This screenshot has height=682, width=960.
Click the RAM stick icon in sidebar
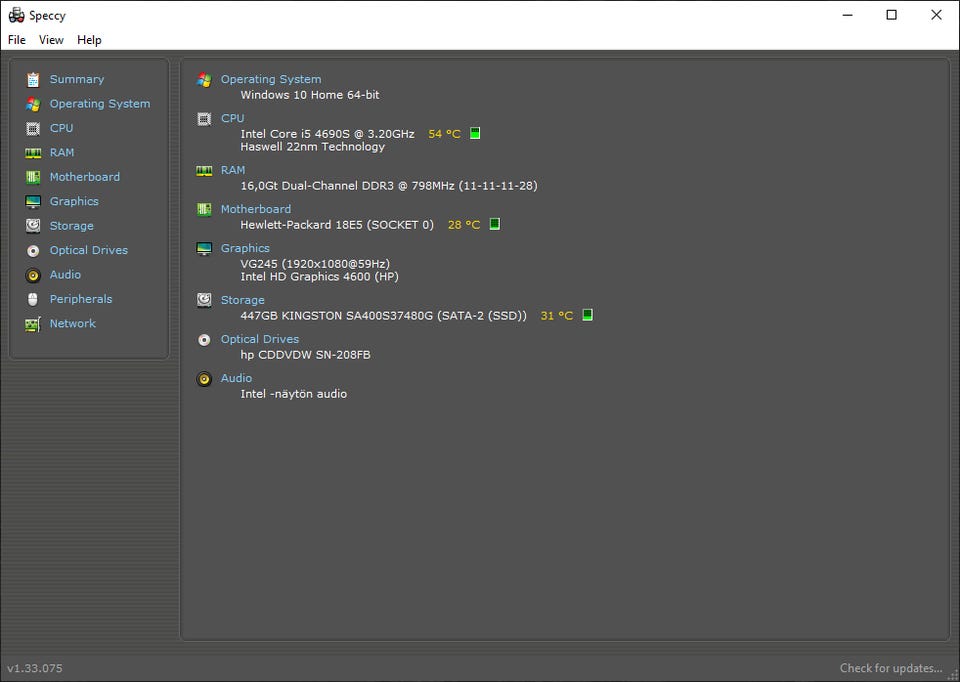(x=33, y=153)
